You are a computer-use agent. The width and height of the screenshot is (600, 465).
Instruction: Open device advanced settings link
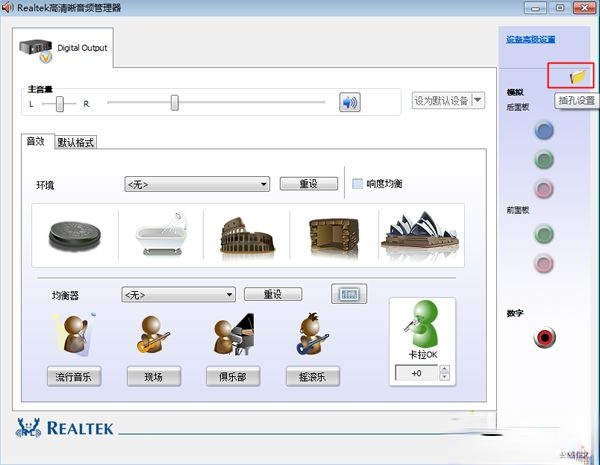(530, 39)
